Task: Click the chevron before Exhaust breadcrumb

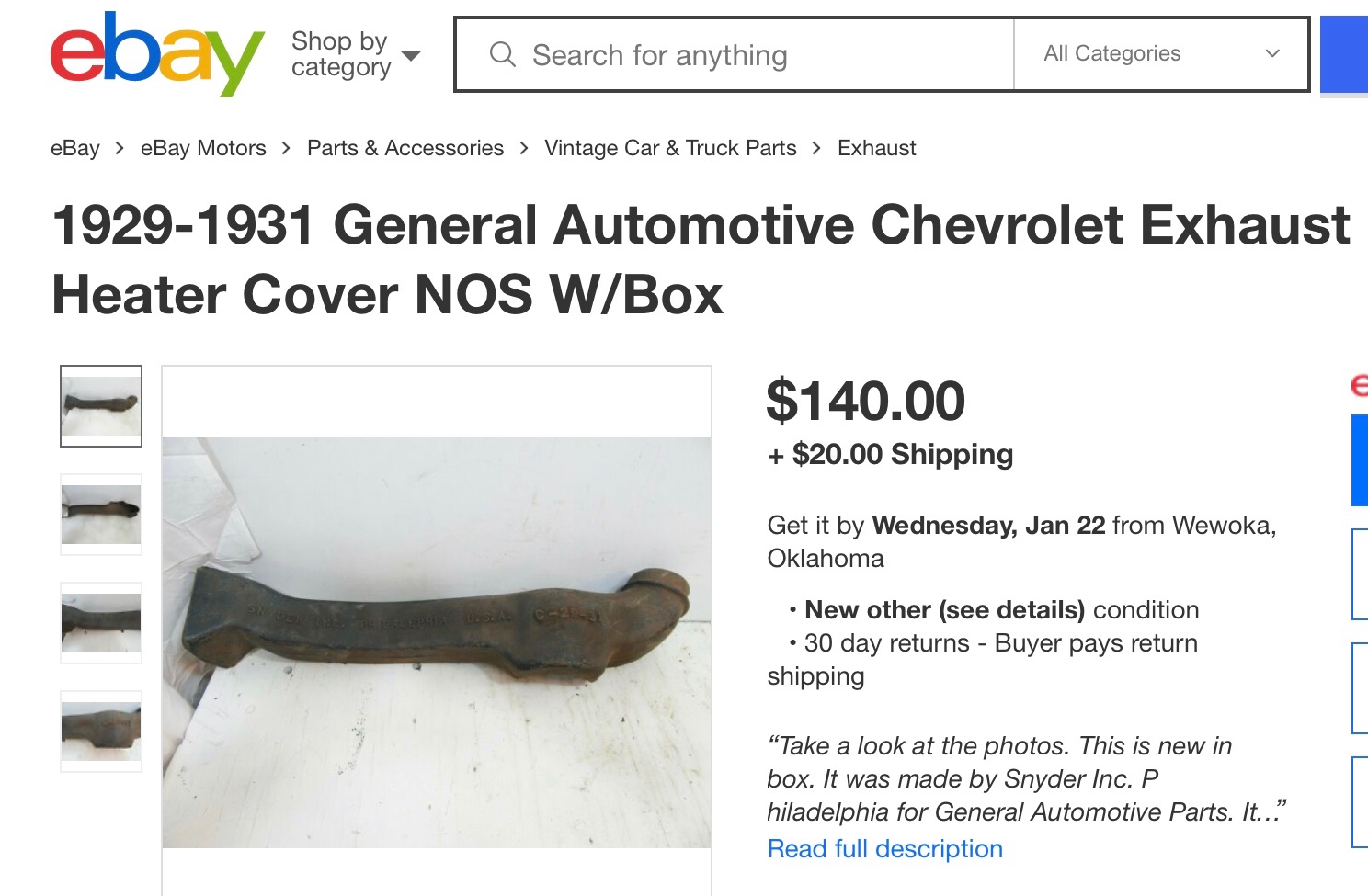Action: (817, 148)
